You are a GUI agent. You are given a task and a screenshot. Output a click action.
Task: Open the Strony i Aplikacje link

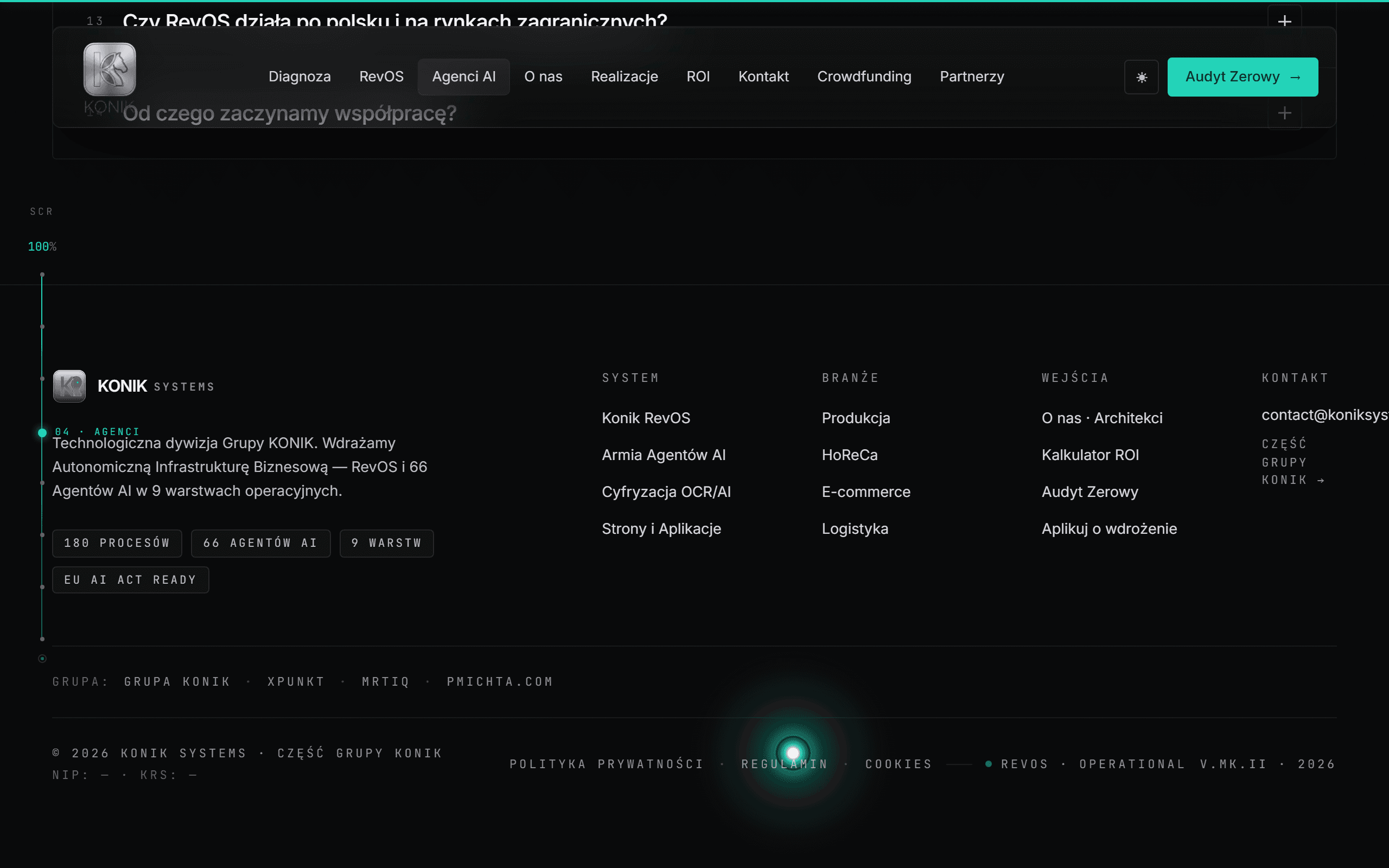[x=661, y=529]
